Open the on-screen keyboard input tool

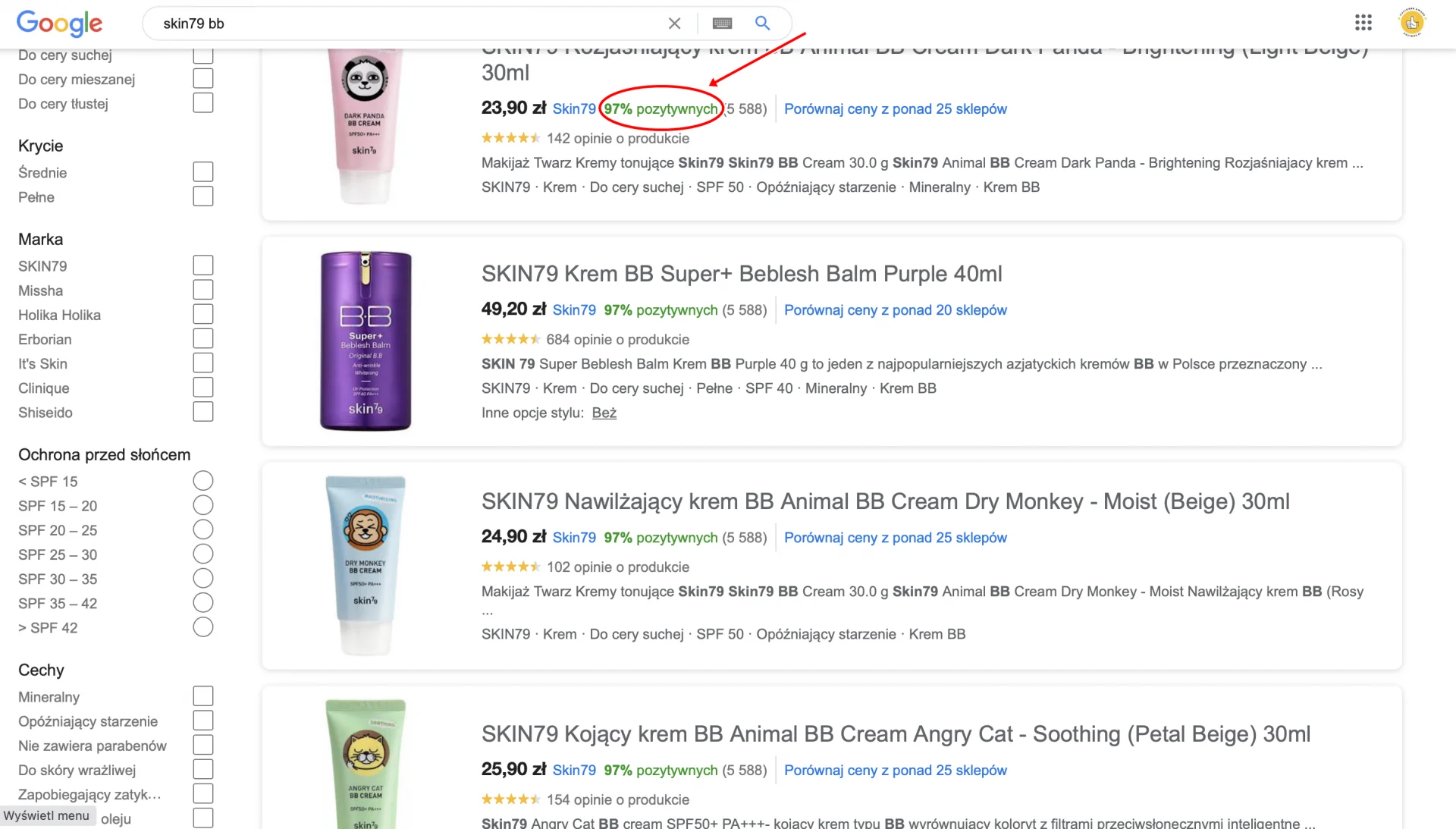[722, 24]
